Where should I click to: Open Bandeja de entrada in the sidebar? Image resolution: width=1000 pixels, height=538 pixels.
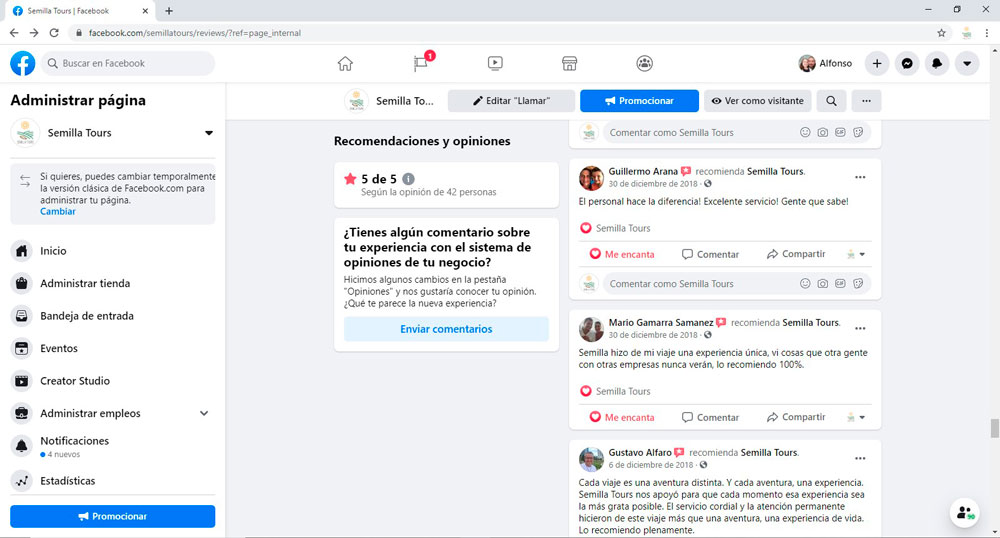point(113,316)
